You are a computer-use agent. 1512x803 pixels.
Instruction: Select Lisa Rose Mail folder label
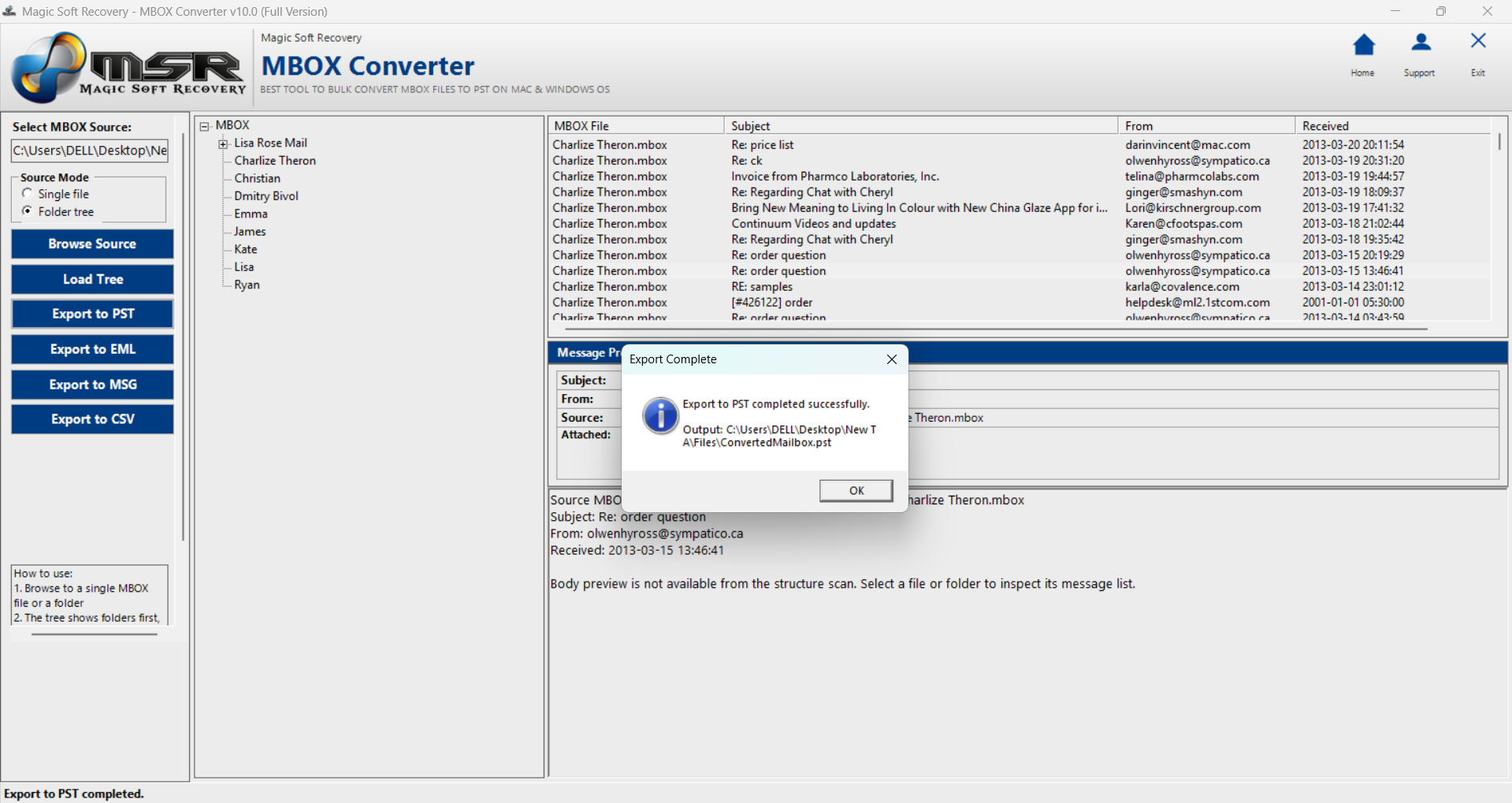270,143
